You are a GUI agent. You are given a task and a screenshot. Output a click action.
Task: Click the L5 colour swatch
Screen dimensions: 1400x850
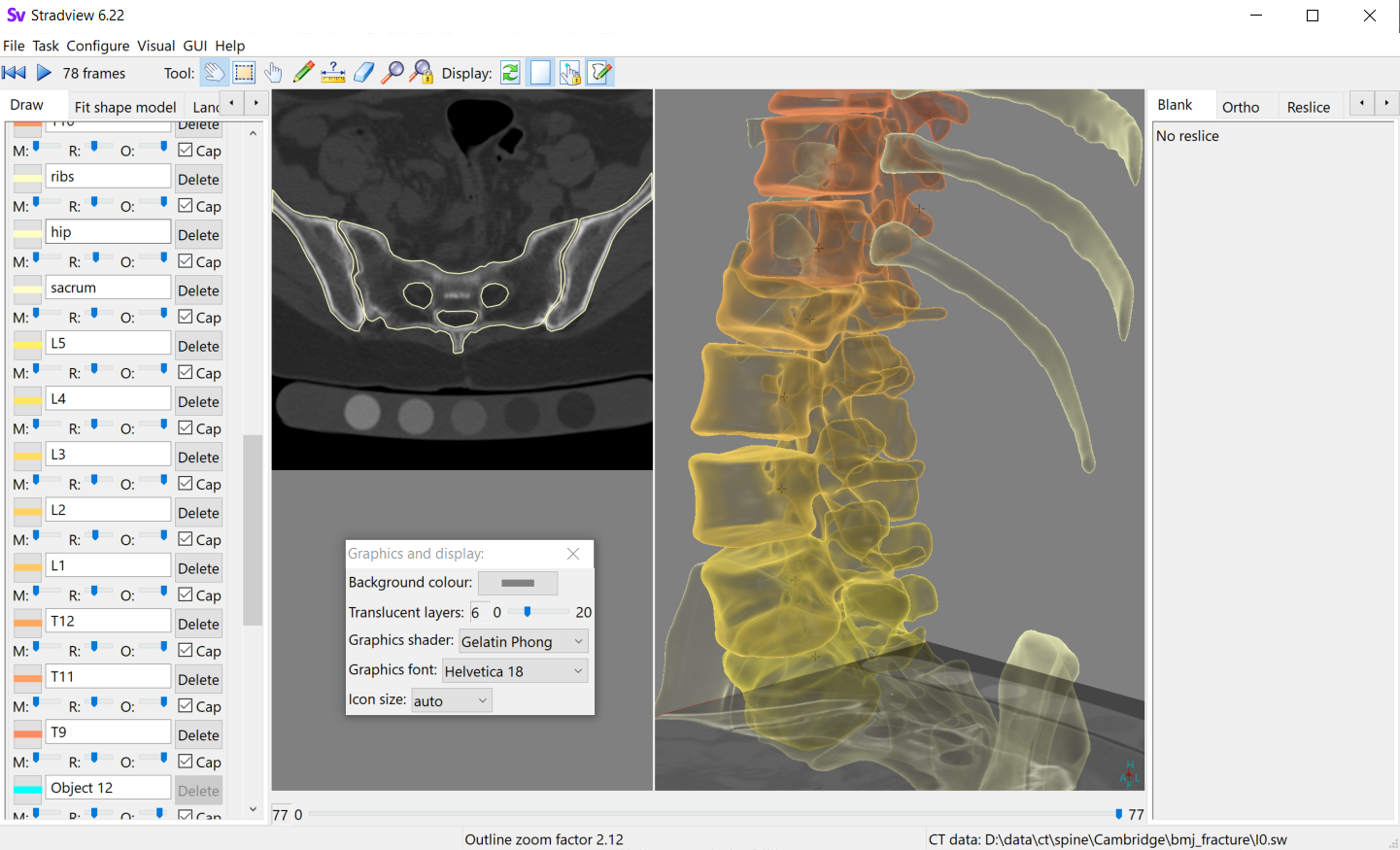pyautogui.click(x=27, y=344)
